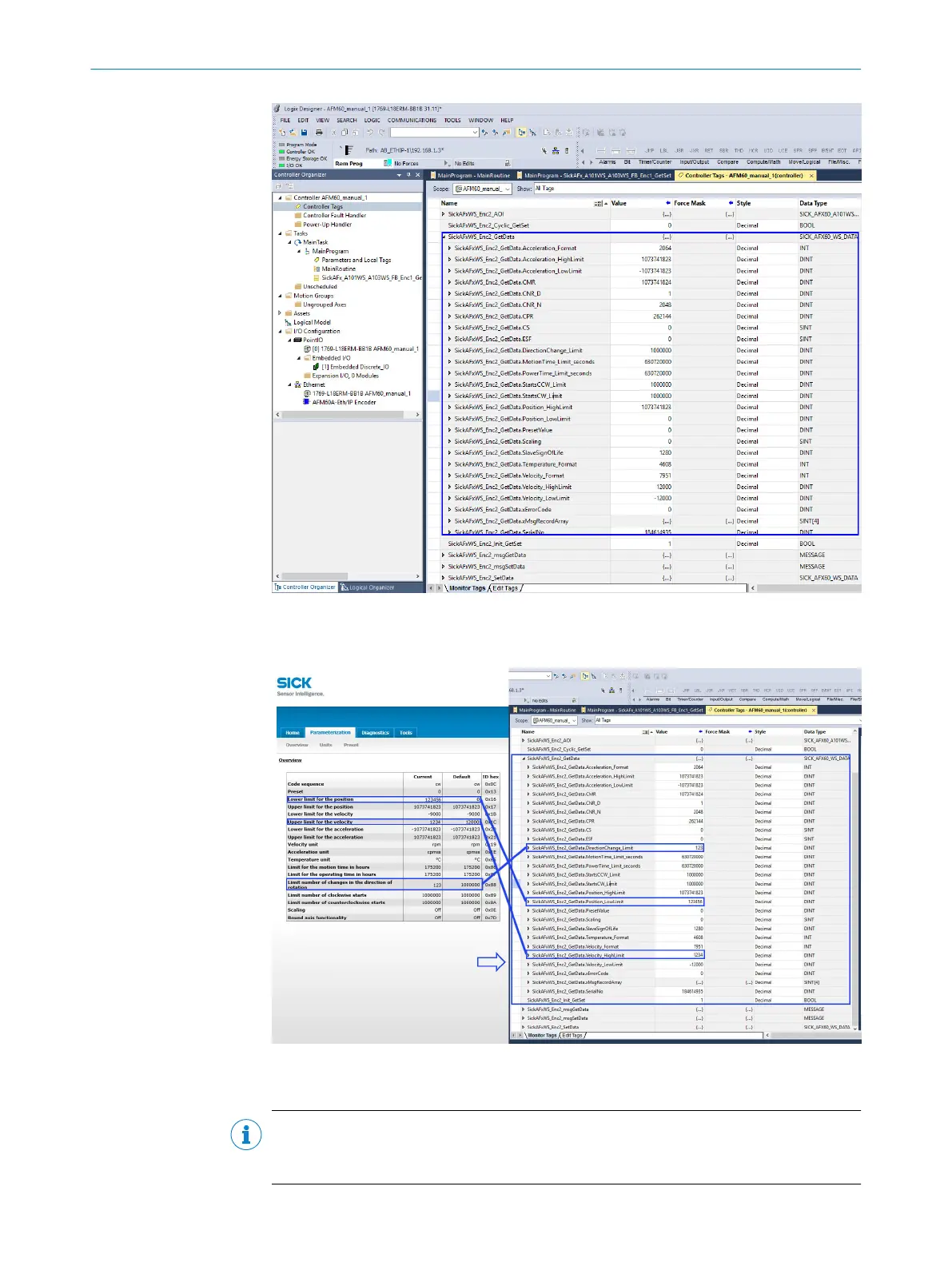
Task: Open EDIT menu in upper Logix Designer
Action: (303, 121)
